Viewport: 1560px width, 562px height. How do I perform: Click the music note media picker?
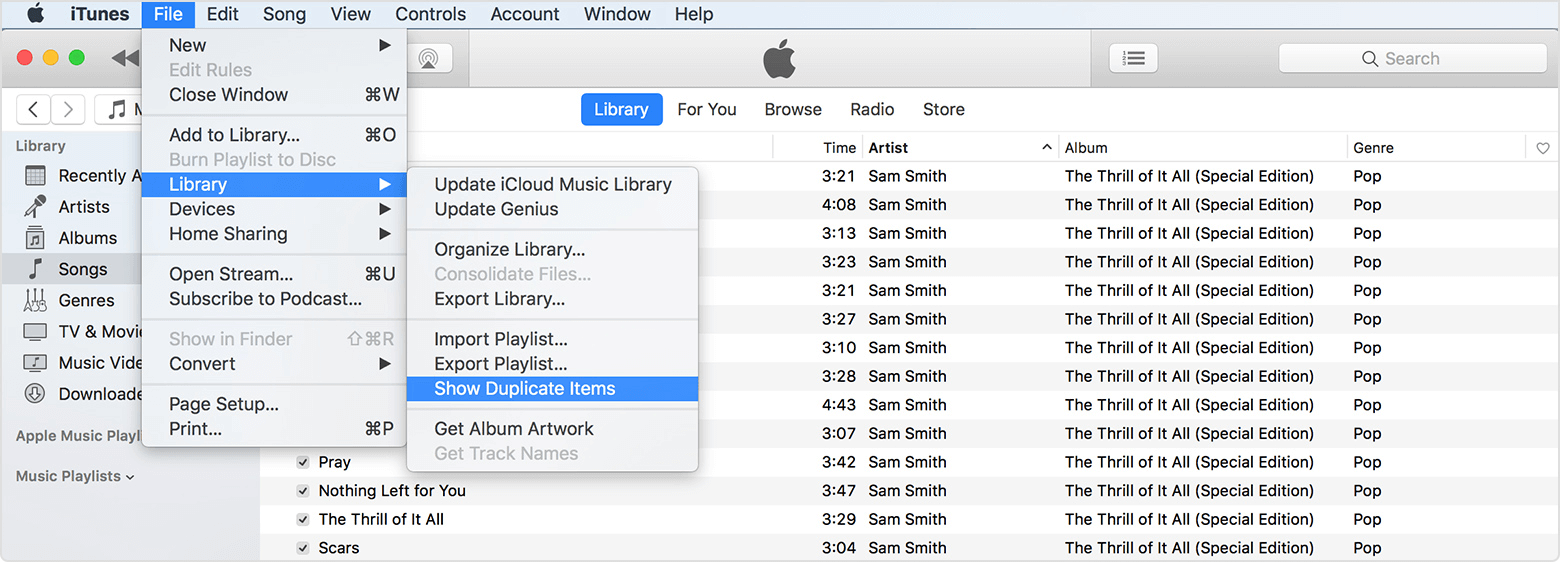(120, 109)
